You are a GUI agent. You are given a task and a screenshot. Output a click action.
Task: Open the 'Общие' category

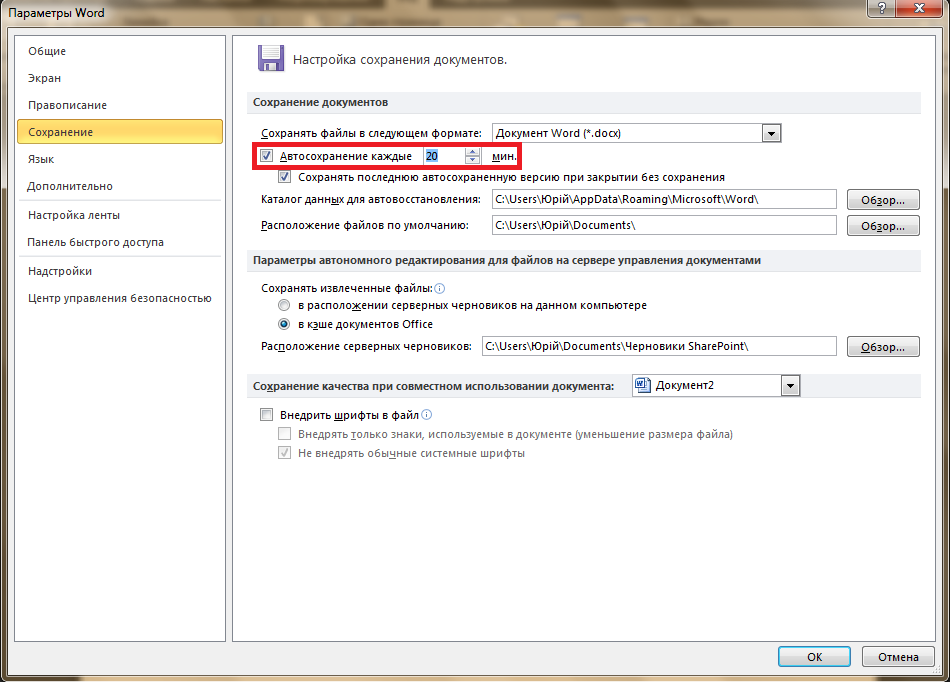(x=120, y=51)
